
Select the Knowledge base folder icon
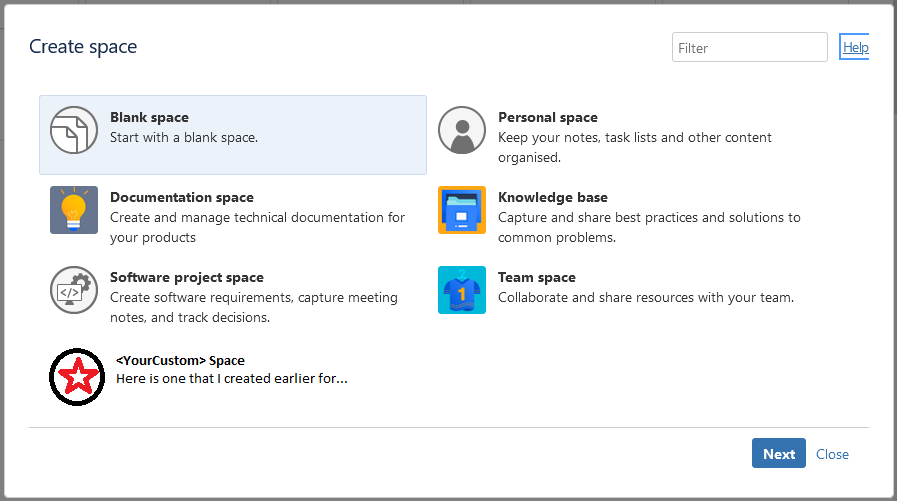[462, 210]
